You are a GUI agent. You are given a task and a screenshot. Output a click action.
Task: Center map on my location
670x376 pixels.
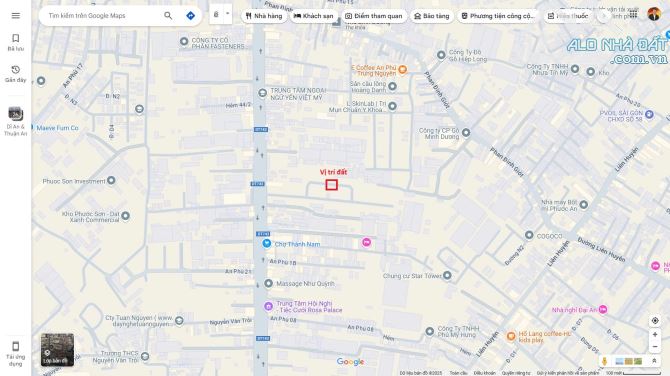pos(655,320)
